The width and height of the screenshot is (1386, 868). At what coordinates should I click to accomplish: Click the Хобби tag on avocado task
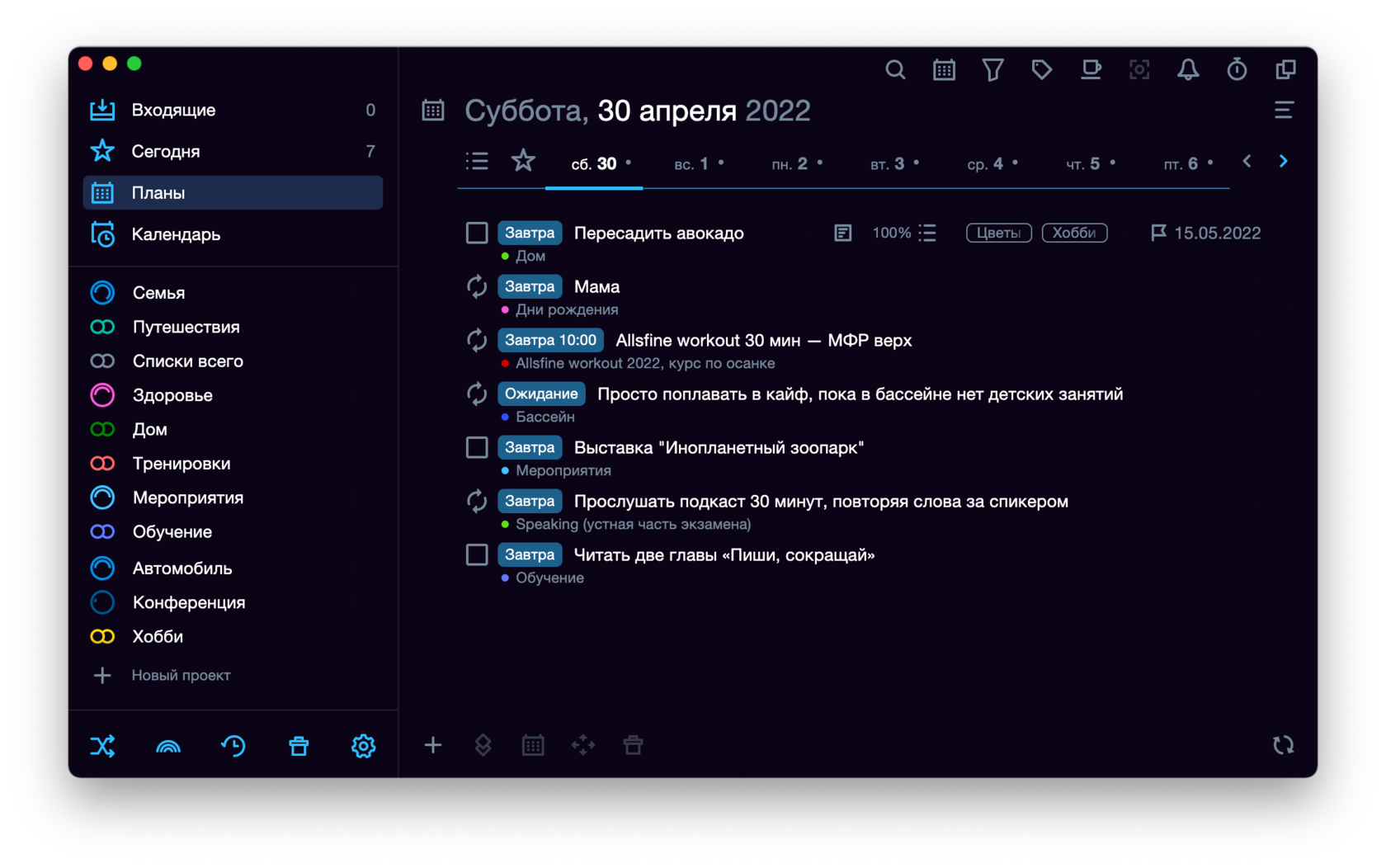point(1074,233)
